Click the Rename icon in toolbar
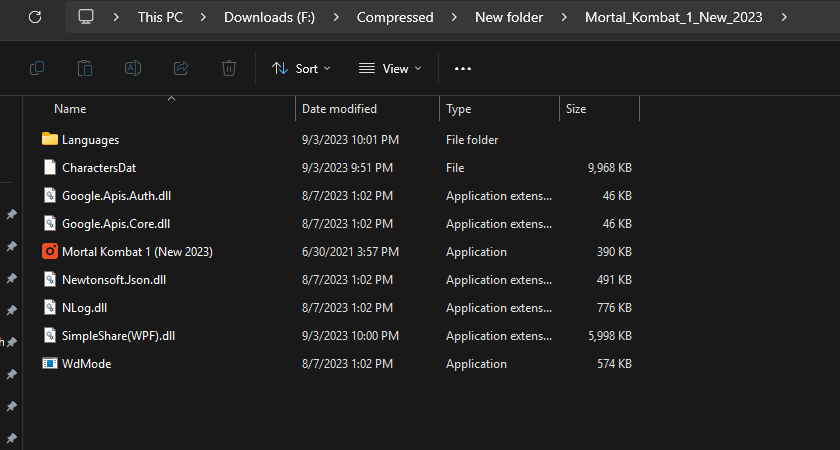The height and width of the screenshot is (450, 840). [133, 68]
